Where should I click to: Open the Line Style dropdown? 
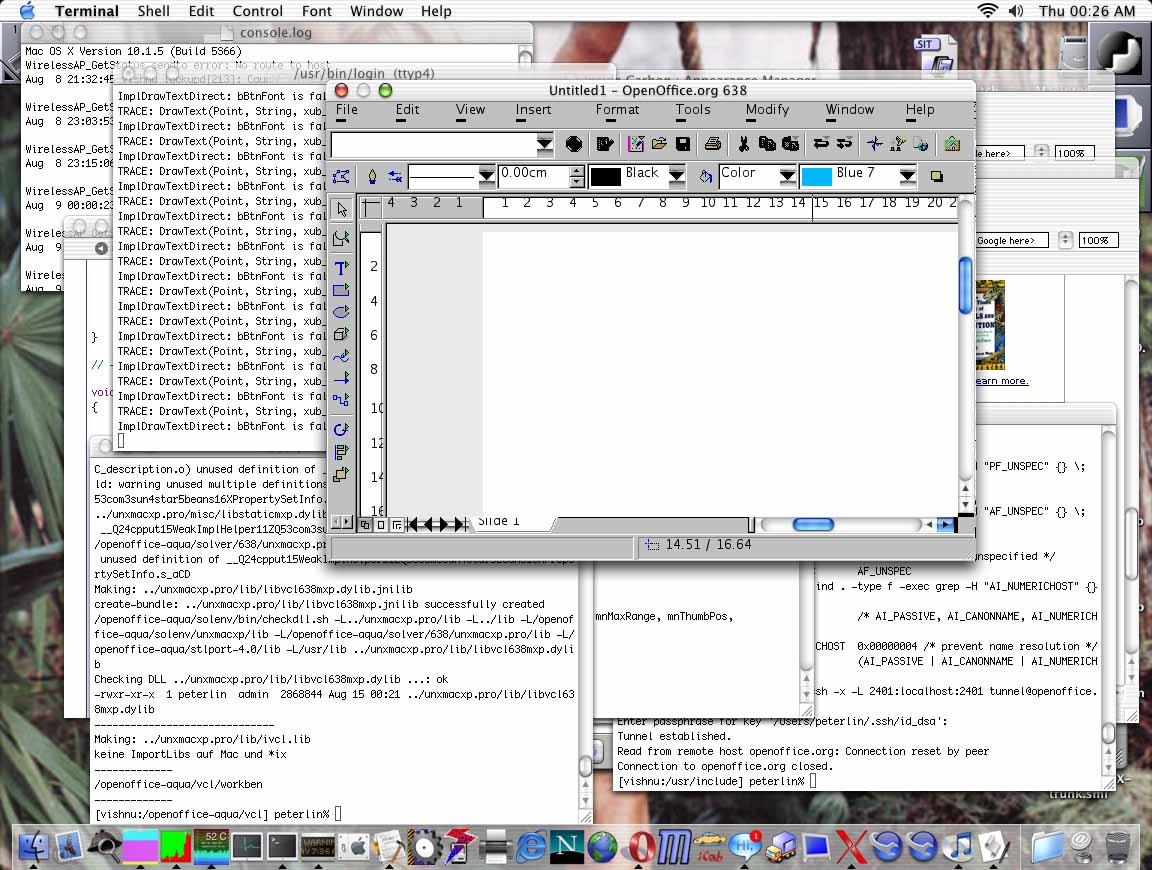click(x=486, y=176)
